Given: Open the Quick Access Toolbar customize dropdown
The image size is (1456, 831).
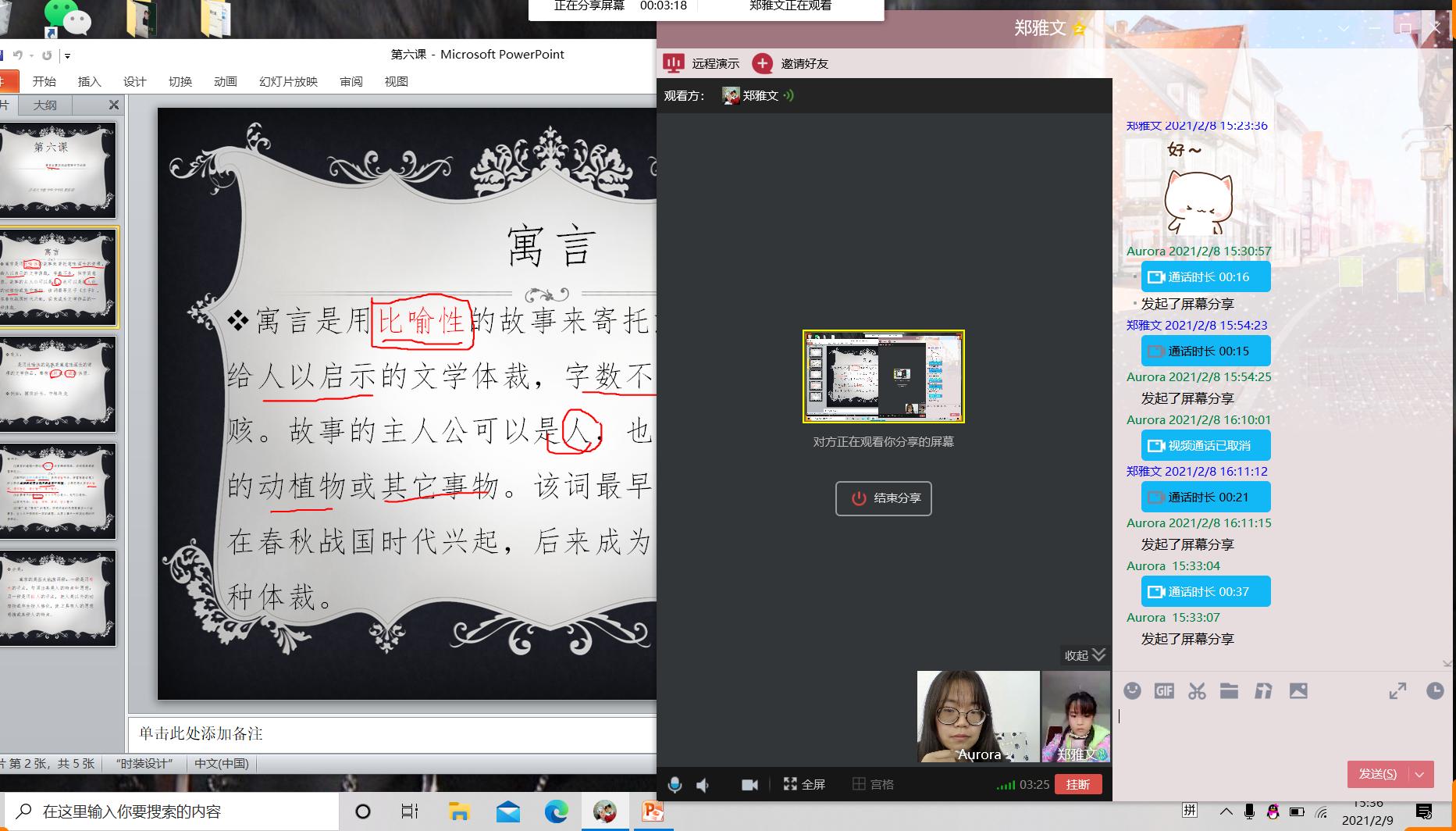Looking at the screenshot, I should tap(68, 55).
